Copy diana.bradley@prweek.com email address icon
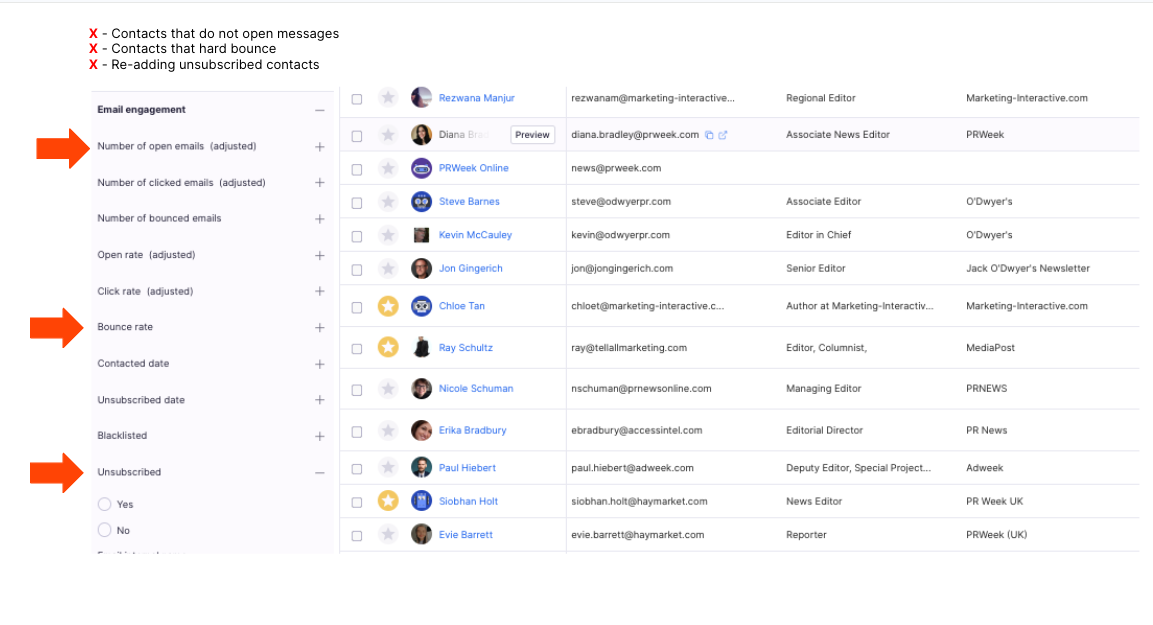This screenshot has height=625, width=1153. pyautogui.click(x=710, y=135)
